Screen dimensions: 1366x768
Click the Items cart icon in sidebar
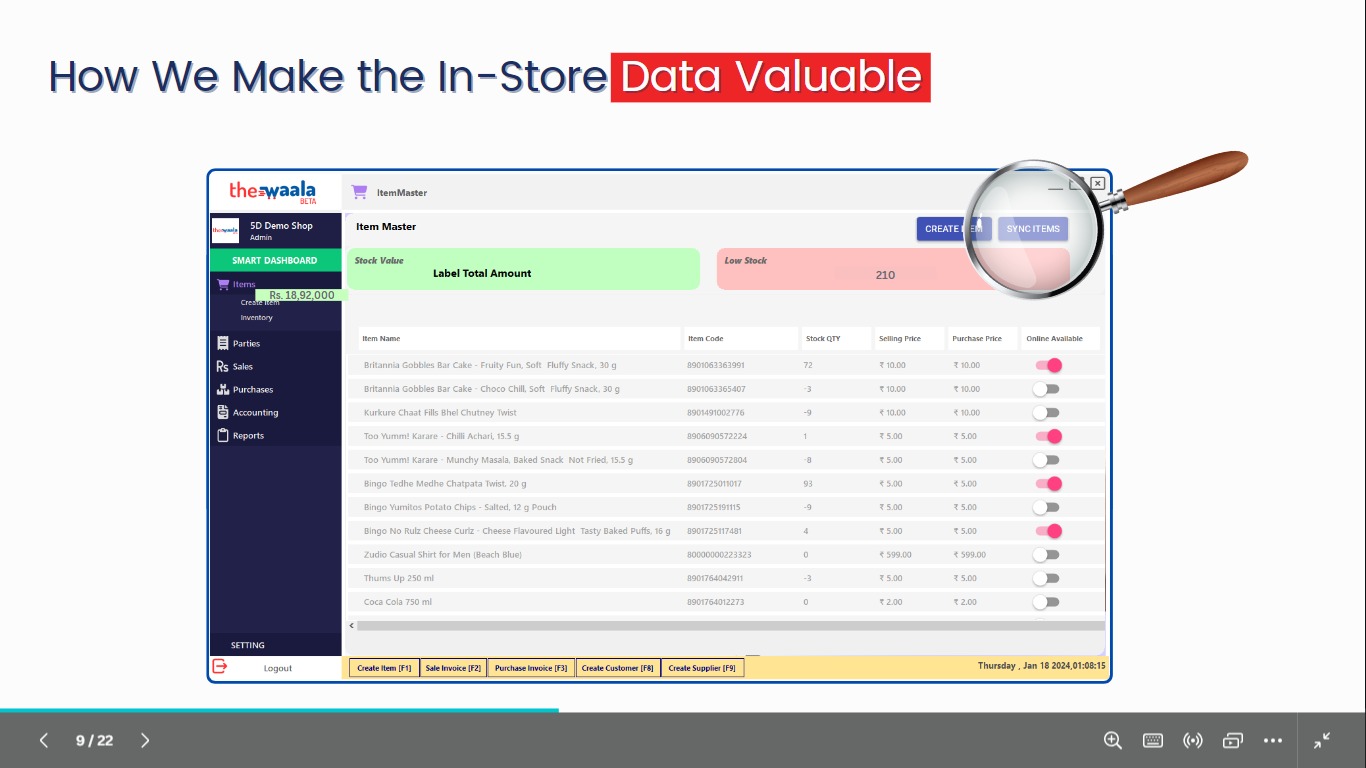(x=223, y=284)
